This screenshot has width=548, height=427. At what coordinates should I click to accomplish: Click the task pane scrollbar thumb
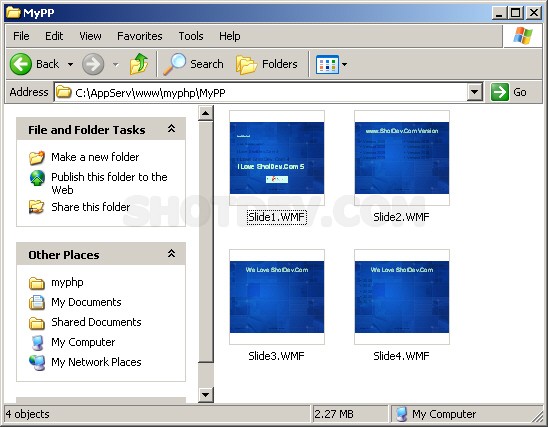tap(206, 242)
